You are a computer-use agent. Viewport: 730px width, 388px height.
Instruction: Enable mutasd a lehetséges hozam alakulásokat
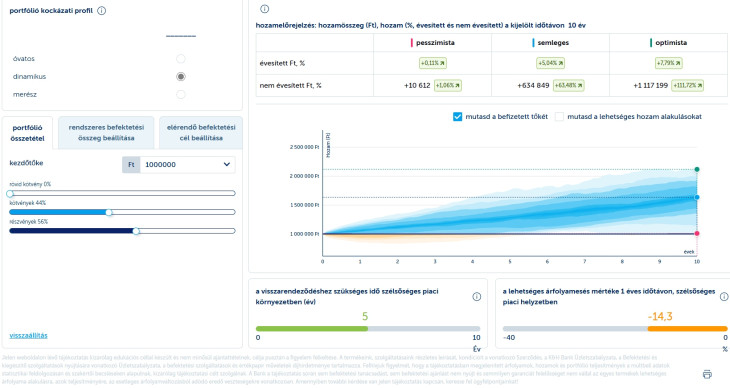coord(559,116)
